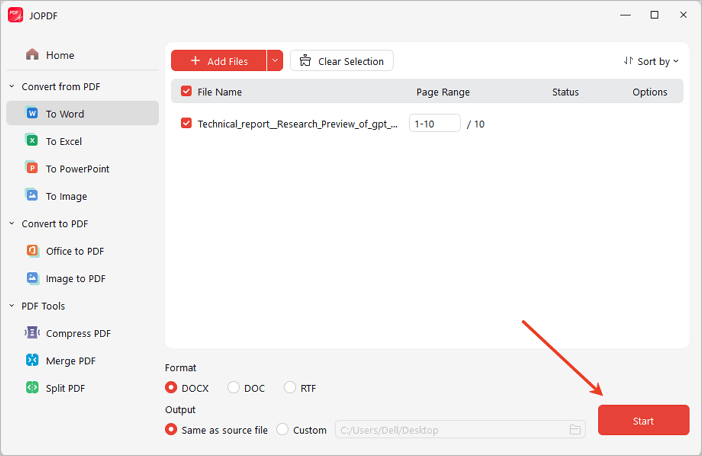Open Split PDF tool
702x456 pixels.
pyautogui.click(x=82, y=388)
